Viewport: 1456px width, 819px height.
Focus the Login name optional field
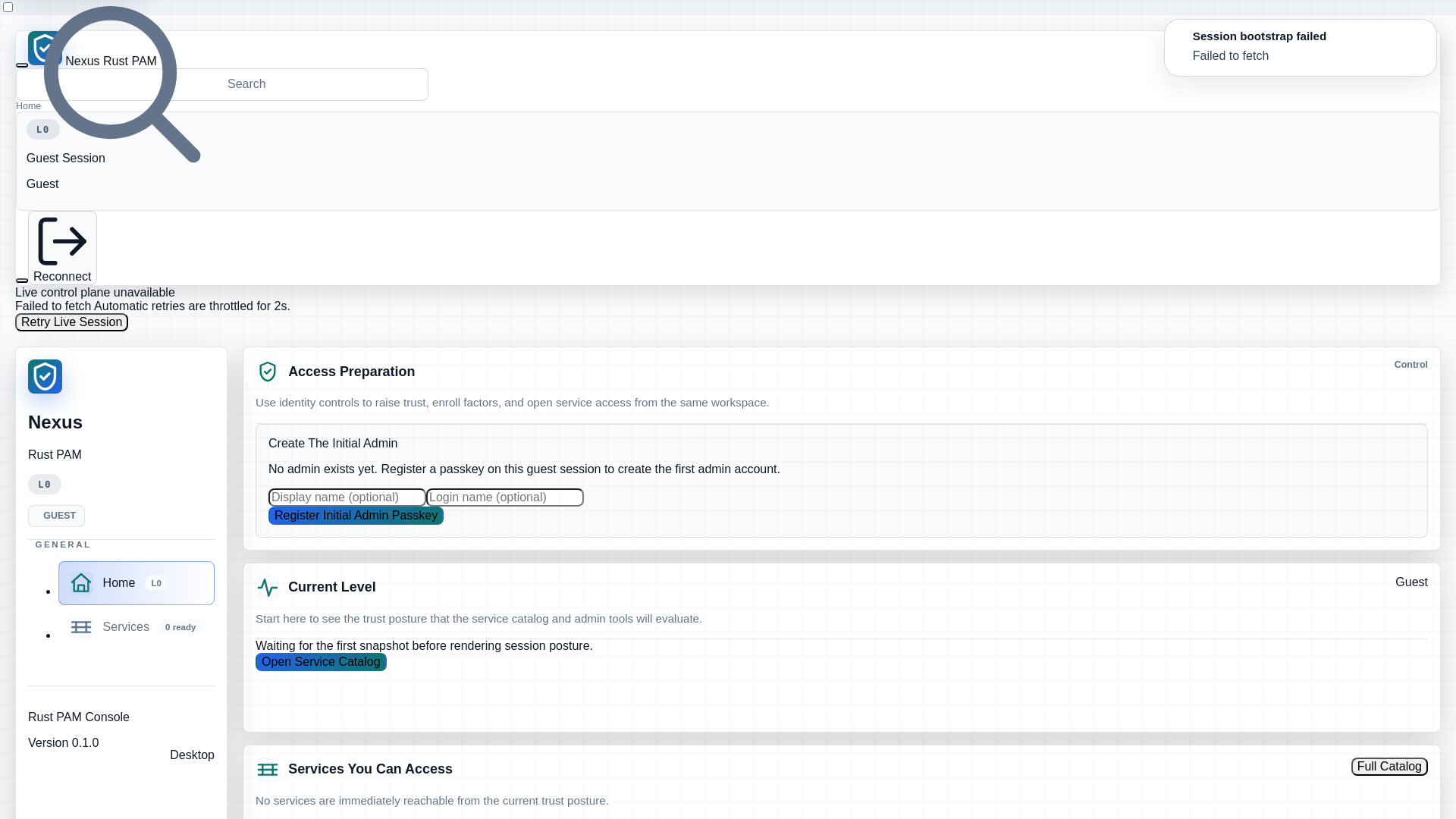[x=505, y=497]
